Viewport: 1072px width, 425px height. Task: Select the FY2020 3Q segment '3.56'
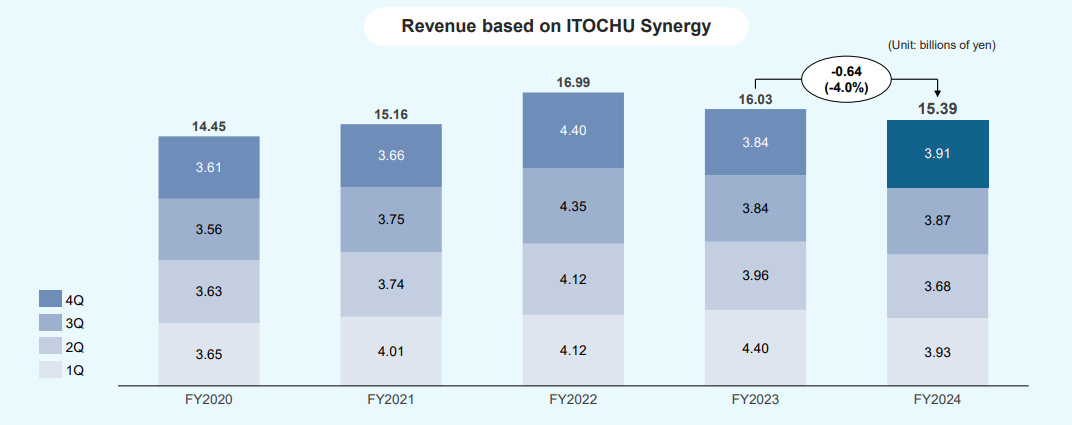click(209, 230)
